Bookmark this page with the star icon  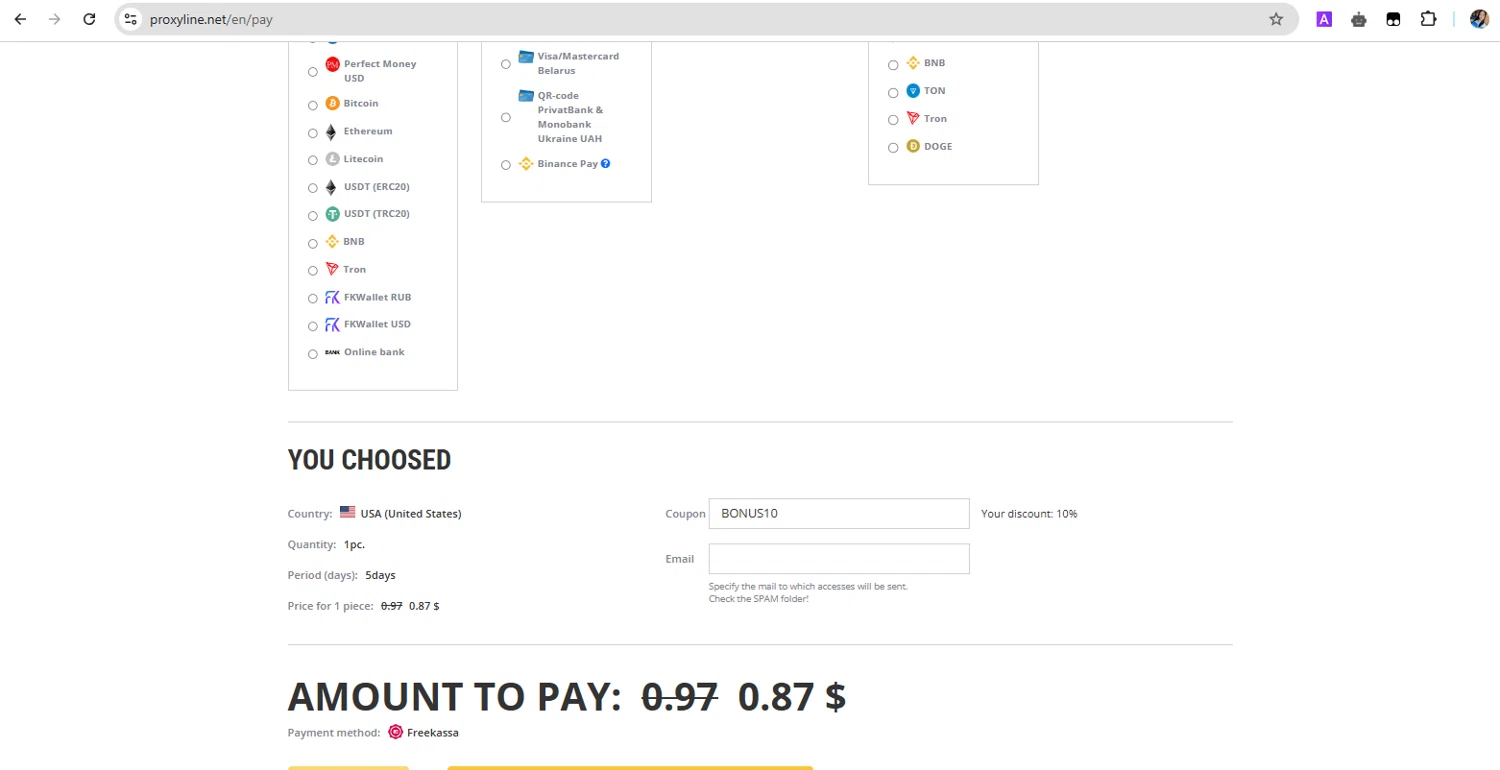tap(1276, 19)
